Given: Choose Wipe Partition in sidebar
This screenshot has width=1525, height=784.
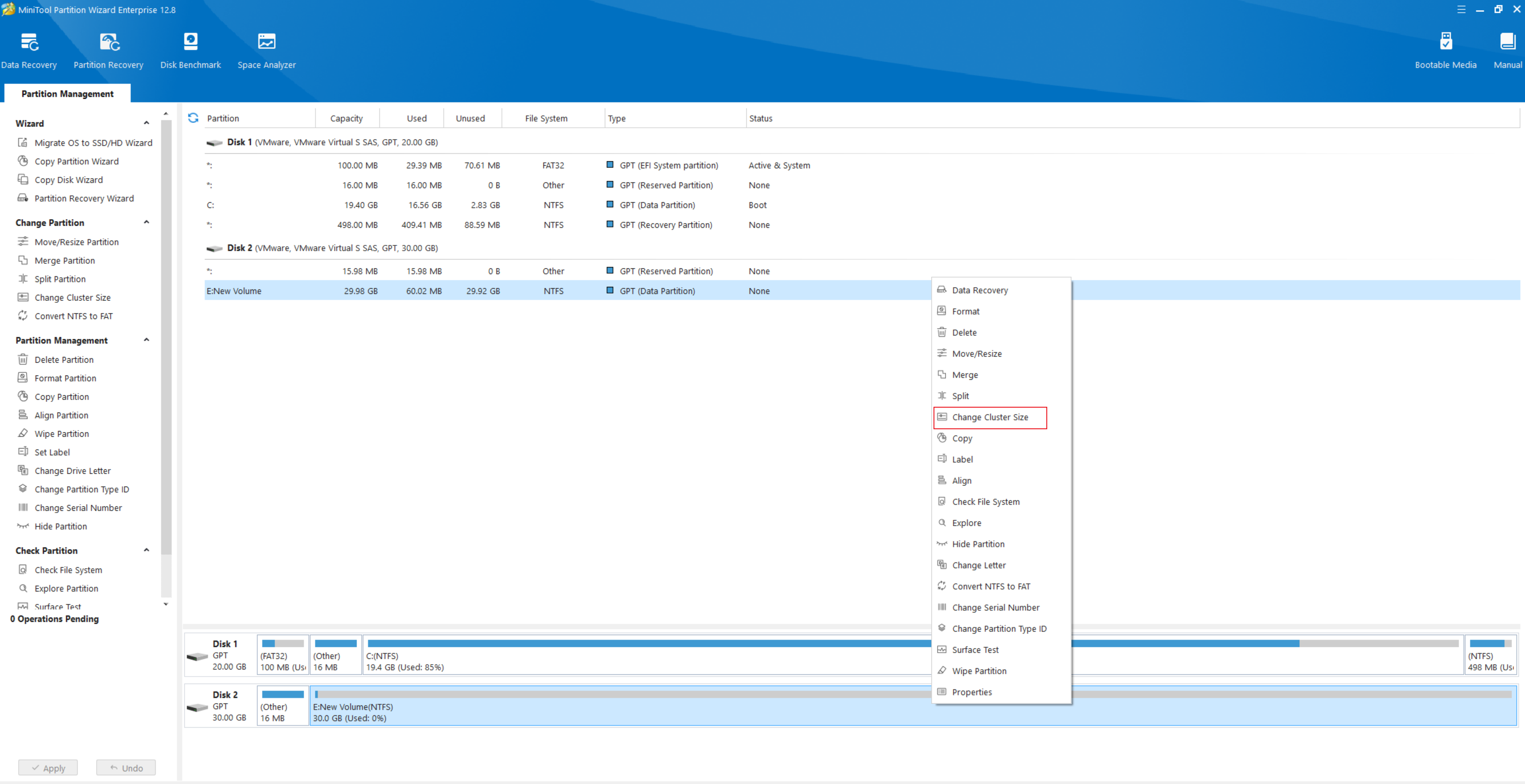Looking at the screenshot, I should [x=54, y=434].
